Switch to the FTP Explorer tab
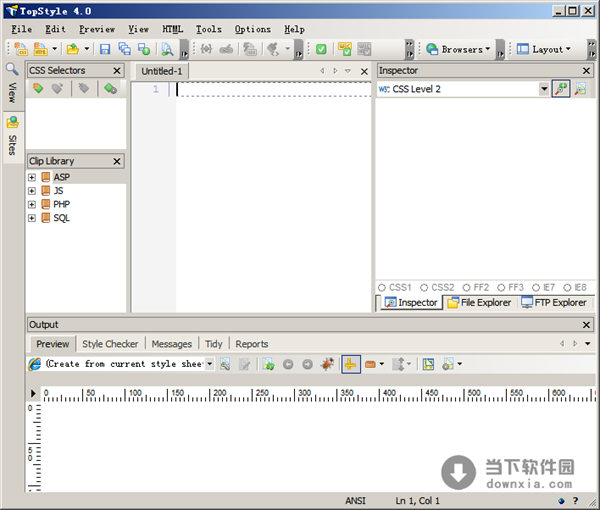The image size is (600, 510). point(554,303)
